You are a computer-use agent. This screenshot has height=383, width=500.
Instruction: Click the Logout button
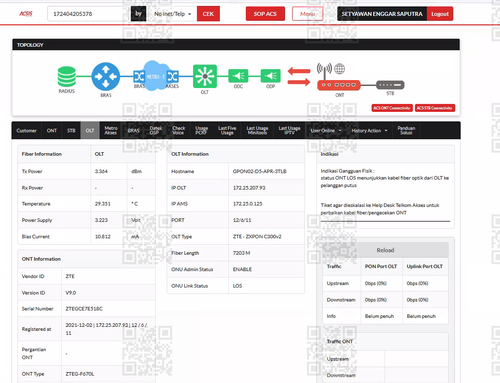pyautogui.click(x=440, y=14)
